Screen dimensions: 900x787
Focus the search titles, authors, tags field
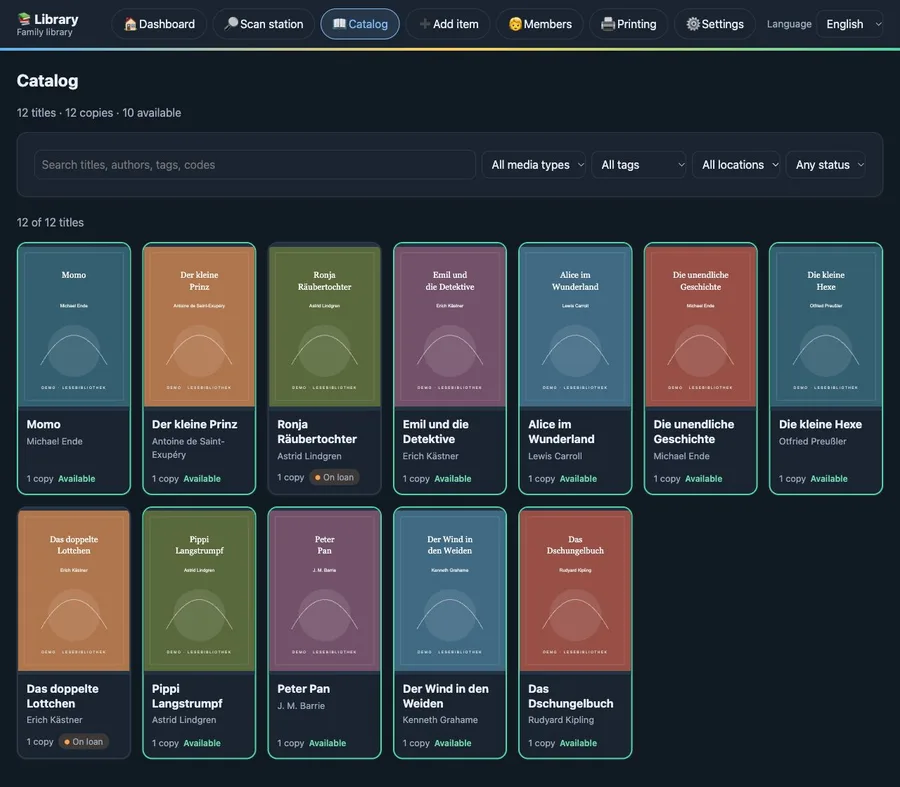click(x=255, y=165)
